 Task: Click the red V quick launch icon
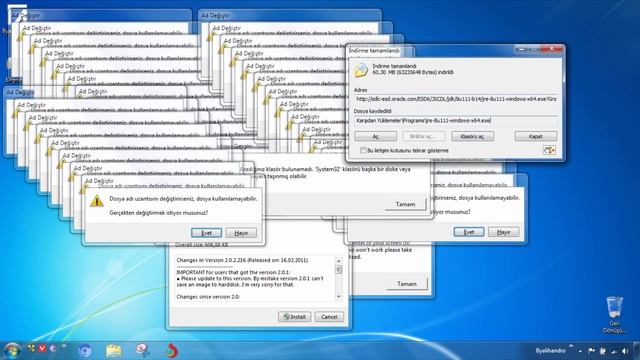tap(42, 348)
